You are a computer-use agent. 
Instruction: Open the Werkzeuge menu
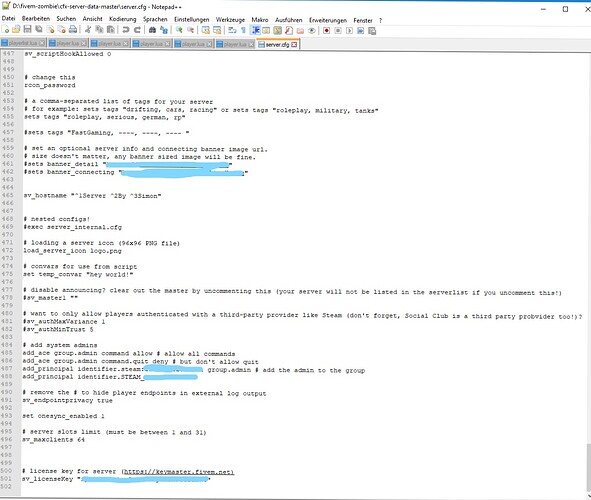230,20
